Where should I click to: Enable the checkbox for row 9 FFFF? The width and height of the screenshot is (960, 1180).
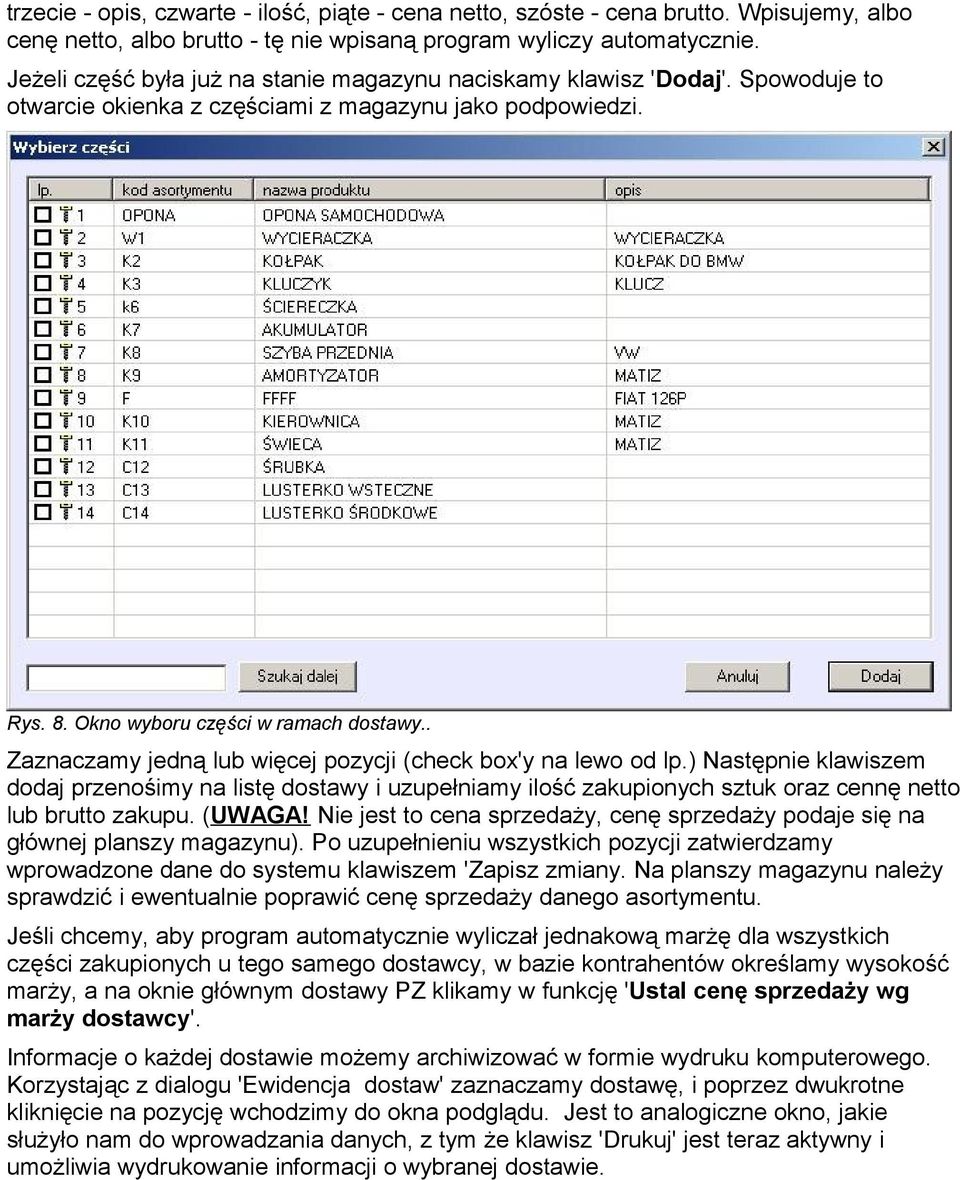[x=43, y=398]
